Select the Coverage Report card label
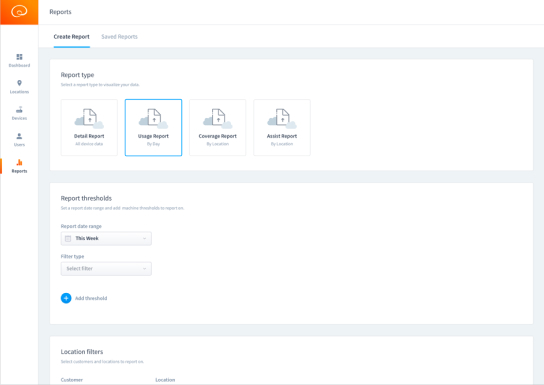Image resolution: width=544 pixels, height=385 pixels. point(218,136)
